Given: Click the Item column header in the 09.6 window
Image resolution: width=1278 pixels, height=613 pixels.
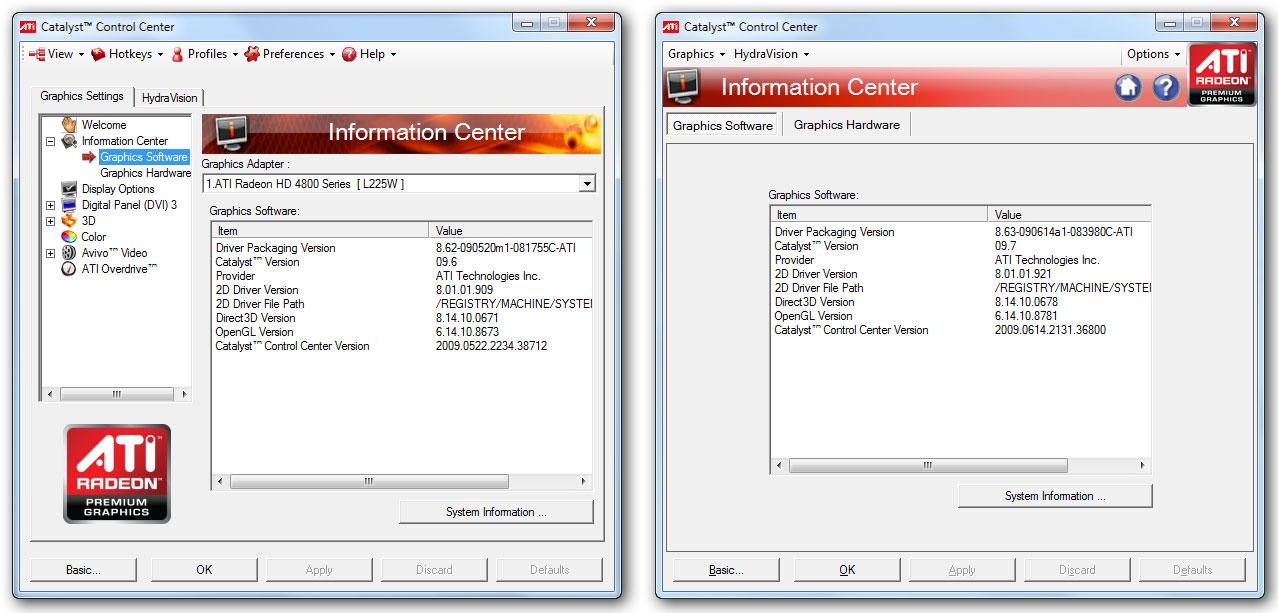Looking at the screenshot, I should (x=320, y=231).
